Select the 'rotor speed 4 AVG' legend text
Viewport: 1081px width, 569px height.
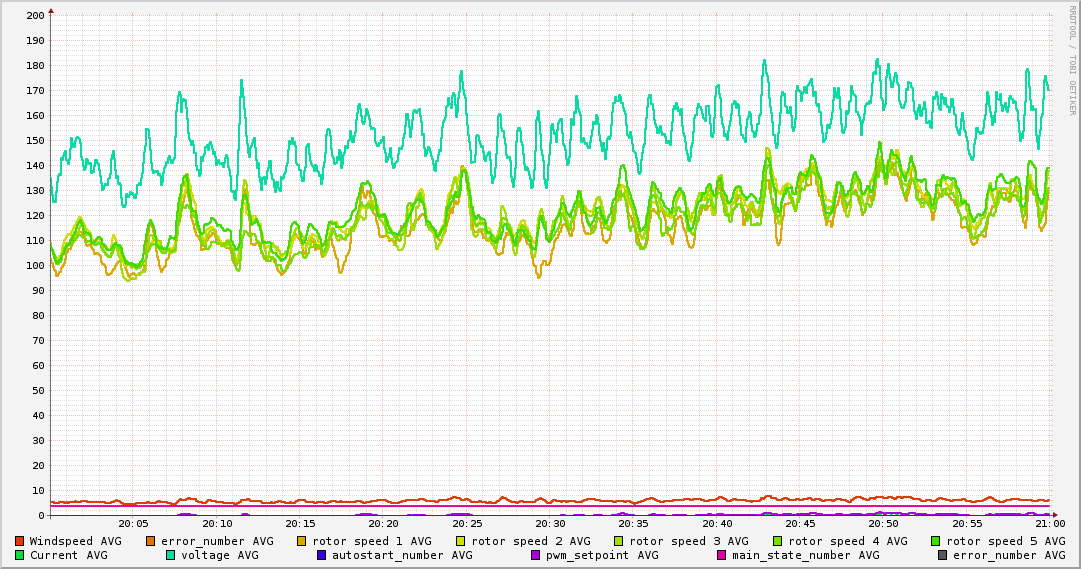click(848, 542)
